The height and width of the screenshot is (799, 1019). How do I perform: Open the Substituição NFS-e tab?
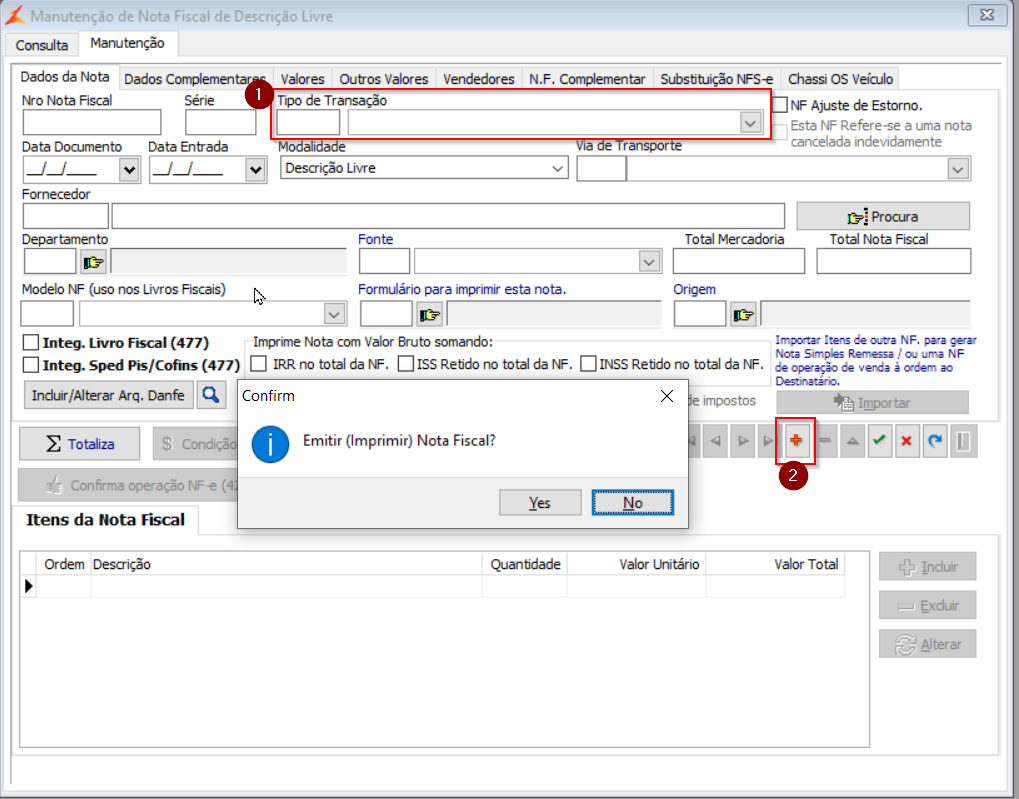[x=717, y=79]
